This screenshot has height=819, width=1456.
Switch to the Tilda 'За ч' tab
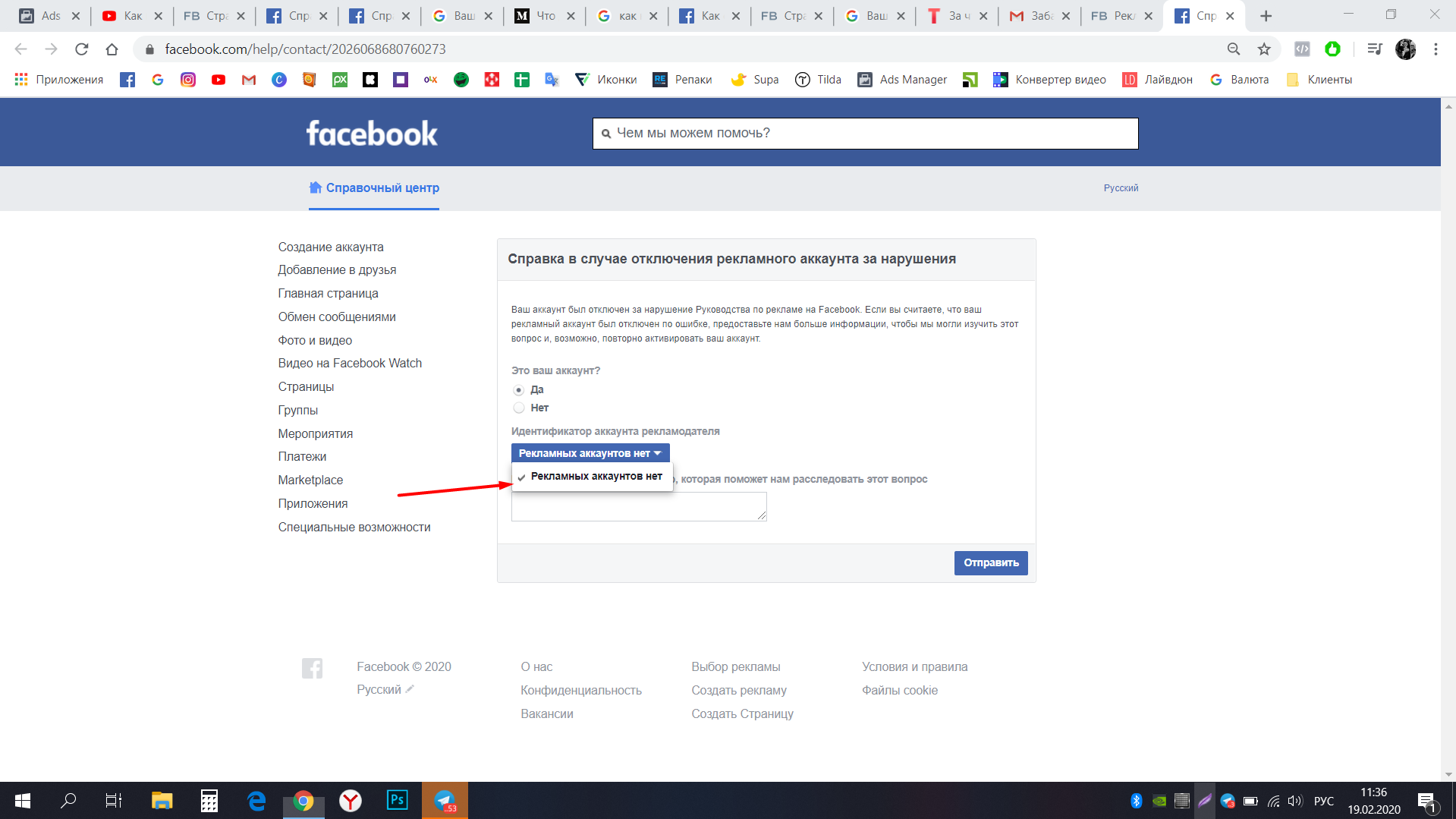coord(958,16)
